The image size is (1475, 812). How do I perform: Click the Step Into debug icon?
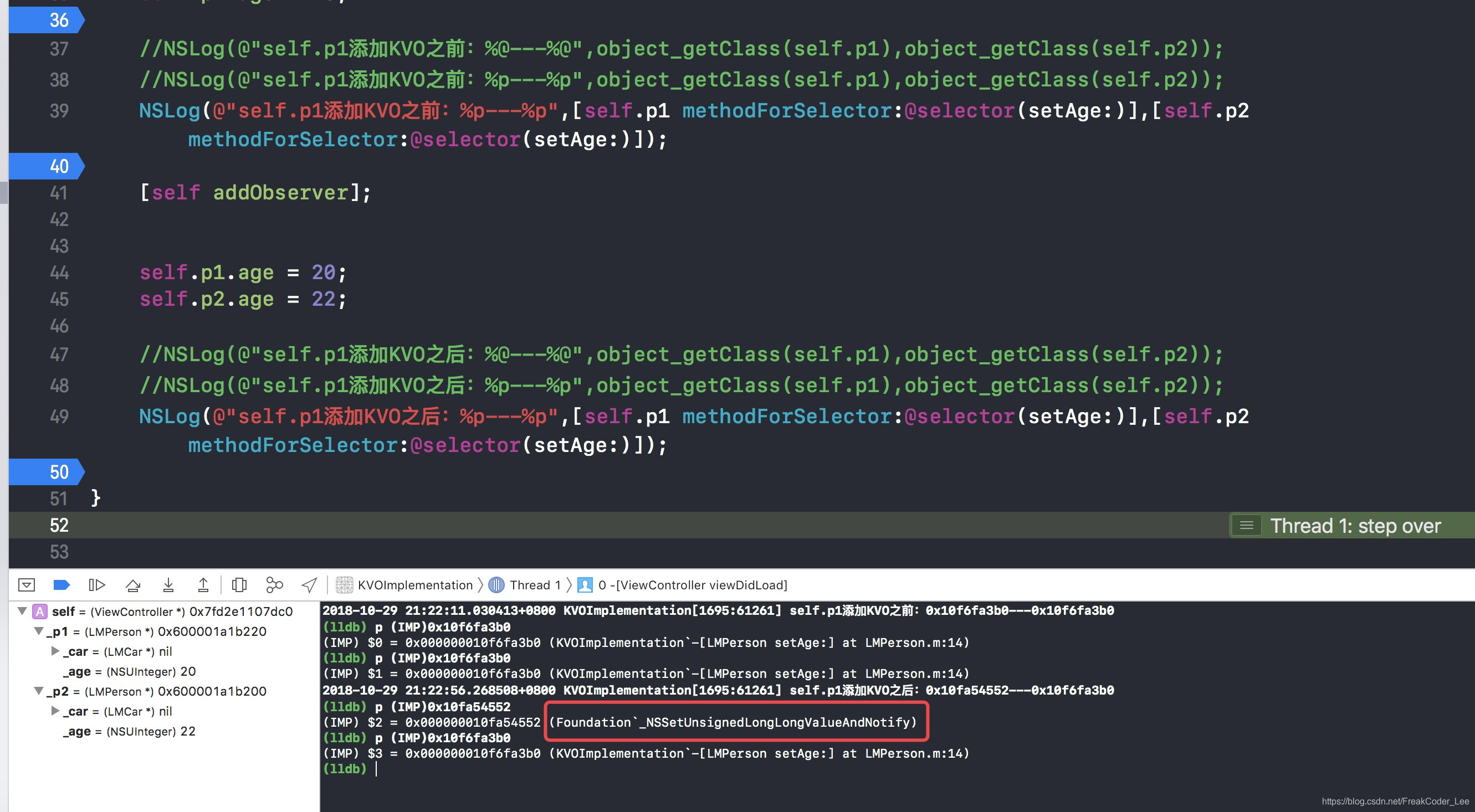tap(168, 585)
